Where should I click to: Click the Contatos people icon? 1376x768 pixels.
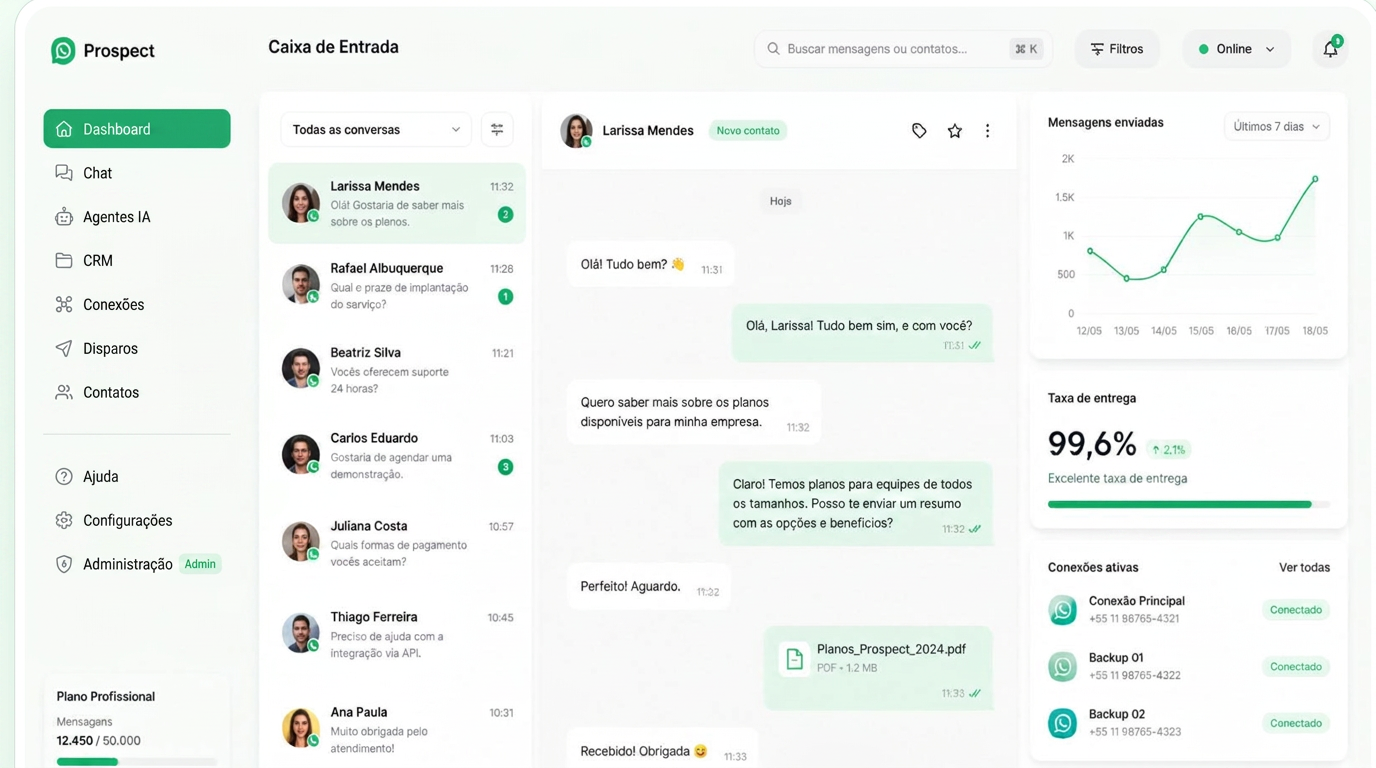point(64,393)
